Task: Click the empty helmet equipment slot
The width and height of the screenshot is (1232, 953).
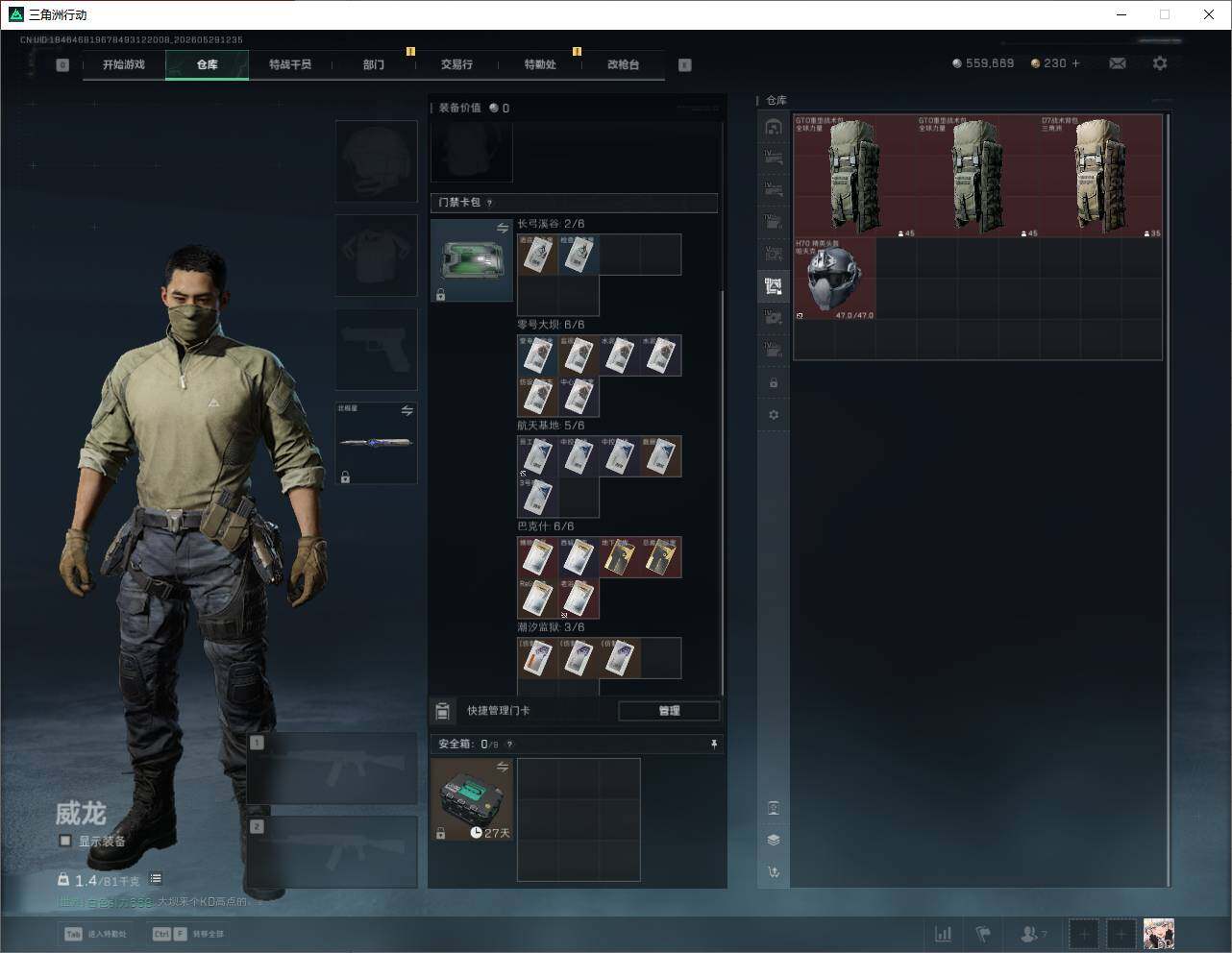Action: pyautogui.click(x=377, y=161)
